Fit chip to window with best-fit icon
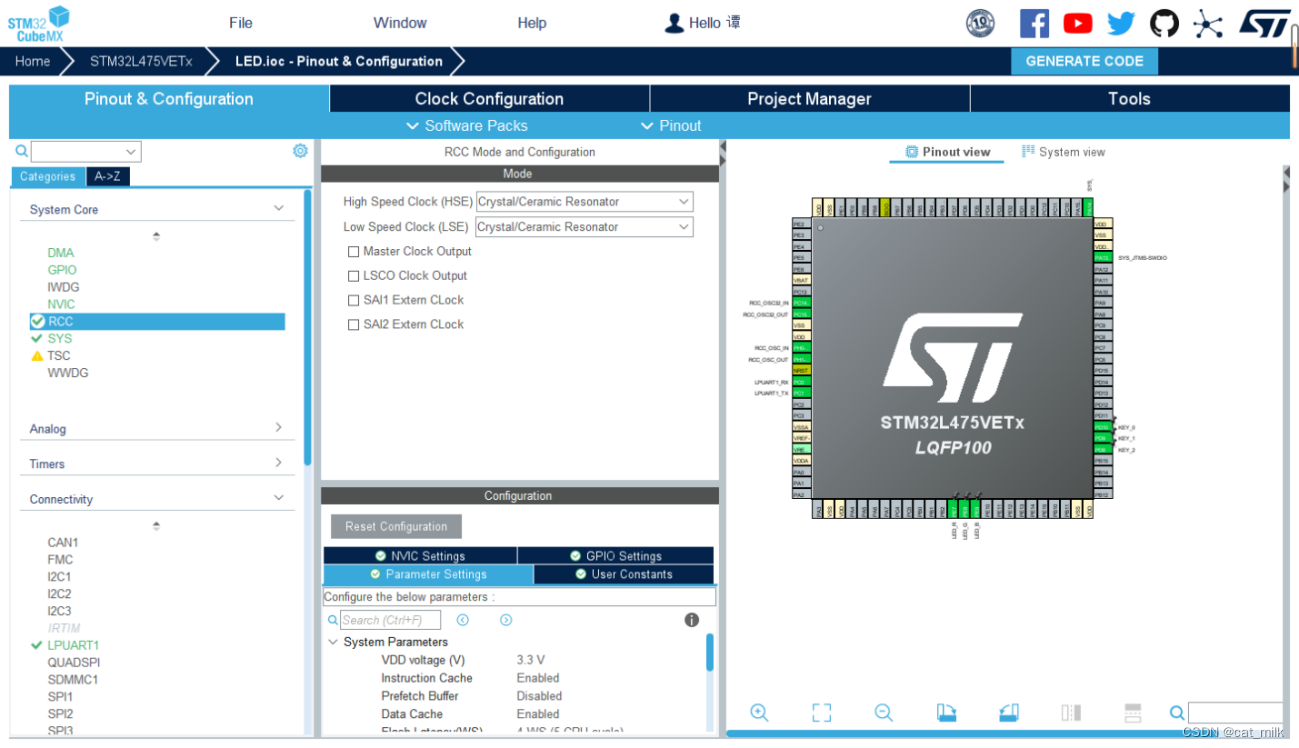Viewport: 1299px width, 748px height. (821, 713)
